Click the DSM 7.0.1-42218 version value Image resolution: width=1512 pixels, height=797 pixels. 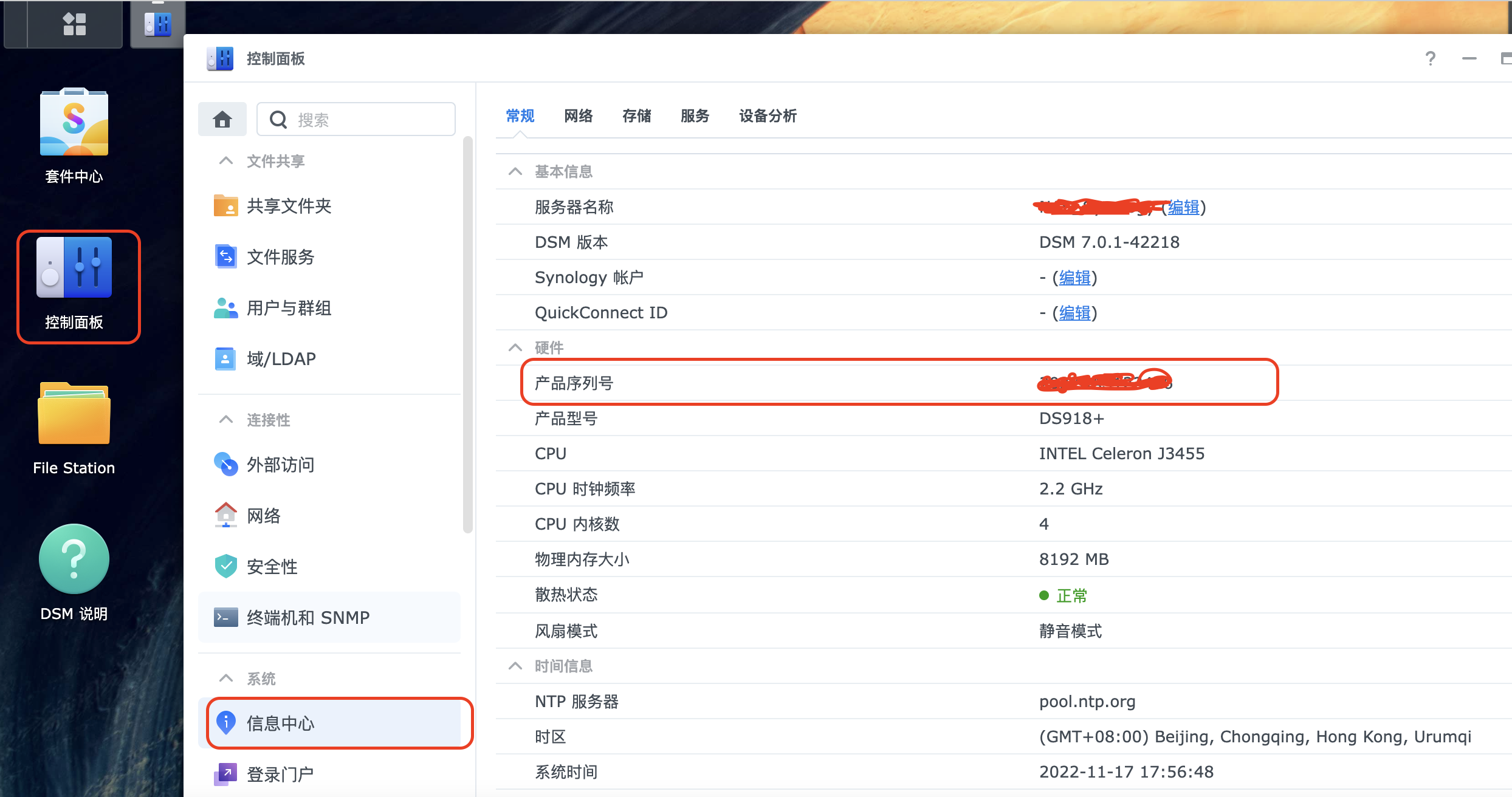tap(1109, 242)
